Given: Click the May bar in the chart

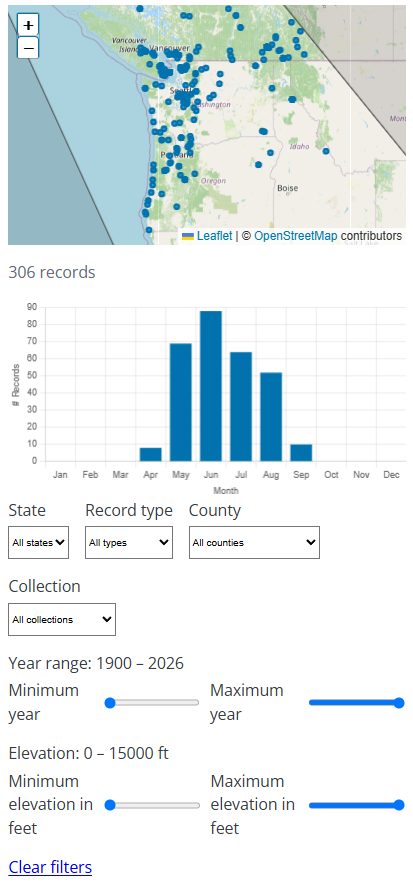Looking at the screenshot, I should click(x=180, y=402).
